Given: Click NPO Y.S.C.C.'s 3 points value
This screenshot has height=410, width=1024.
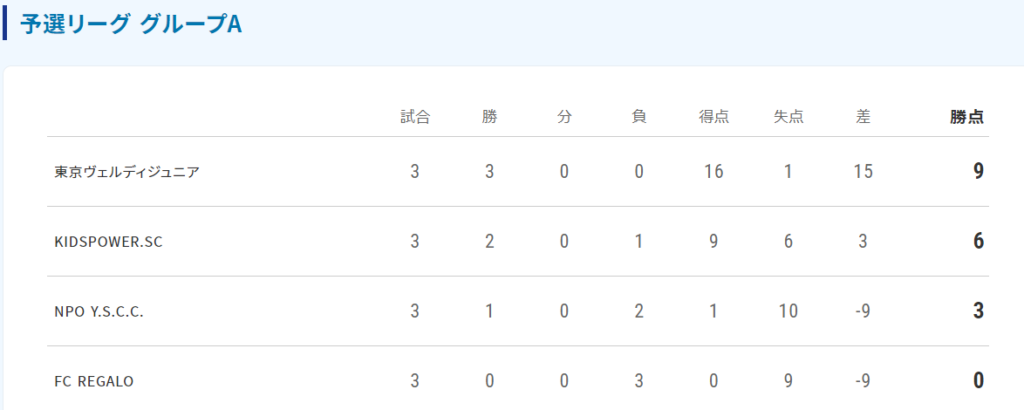Looking at the screenshot, I should [x=978, y=311].
